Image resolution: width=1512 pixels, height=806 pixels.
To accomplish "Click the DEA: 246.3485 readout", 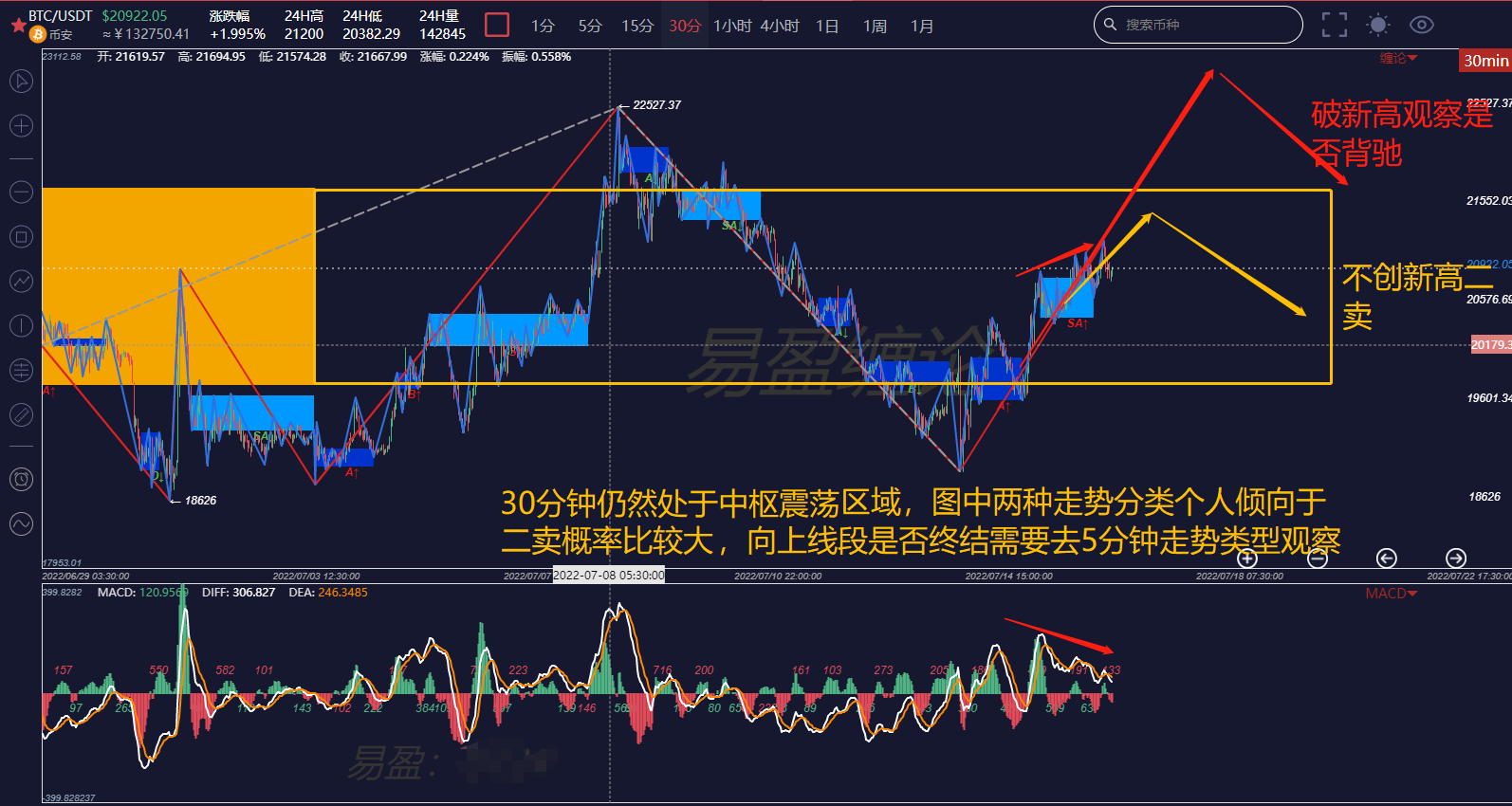I will 328,593.
